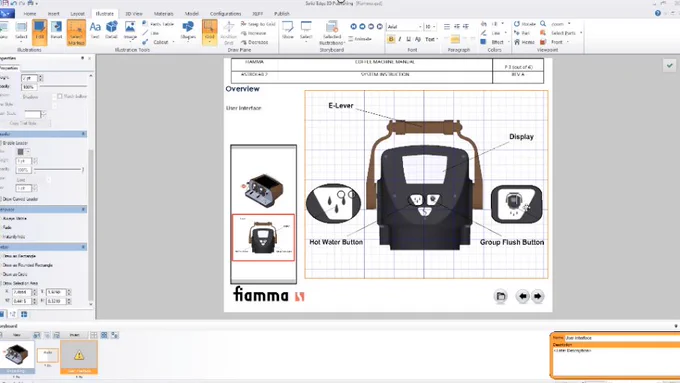This screenshot has width=680, height=383.
Task: Select Draw as Rectangle option
Action: (x=18, y=256)
